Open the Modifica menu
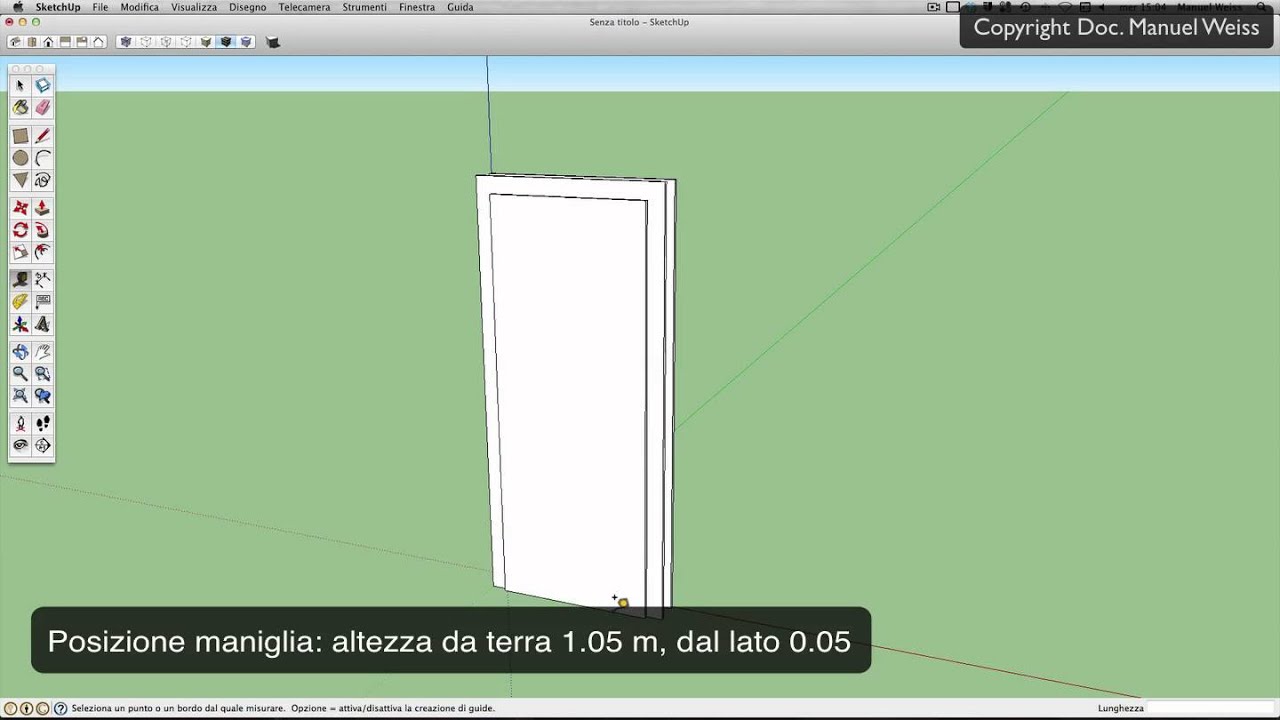Image resolution: width=1280 pixels, height=720 pixels. coord(140,7)
